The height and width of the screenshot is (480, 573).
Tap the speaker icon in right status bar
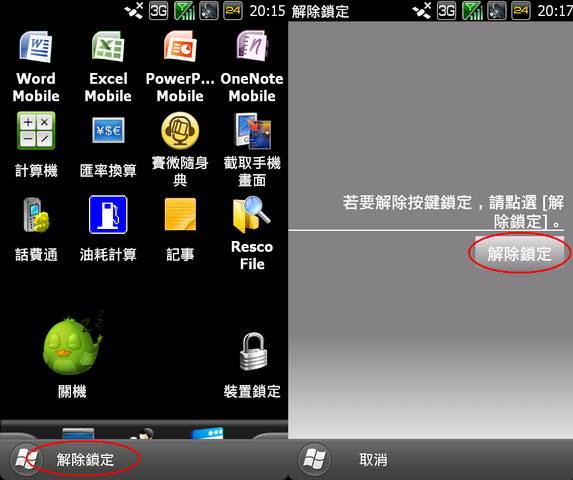[497, 11]
